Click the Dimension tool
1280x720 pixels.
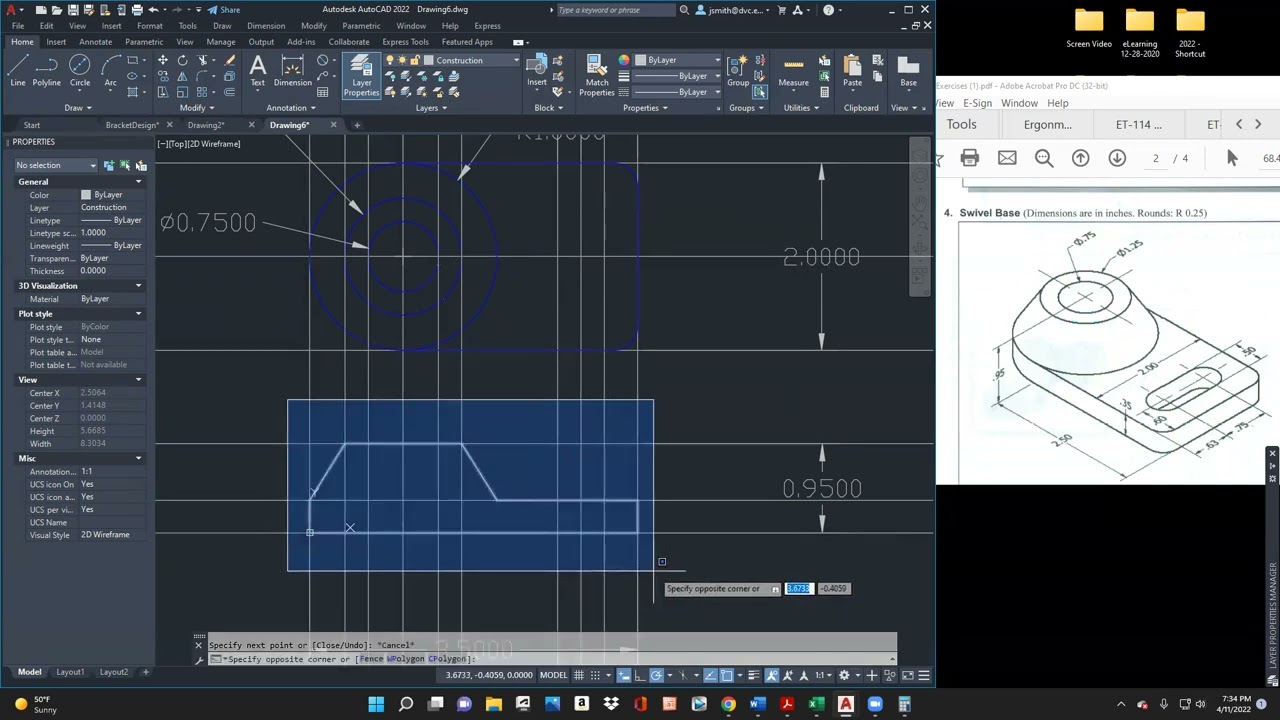click(x=293, y=70)
